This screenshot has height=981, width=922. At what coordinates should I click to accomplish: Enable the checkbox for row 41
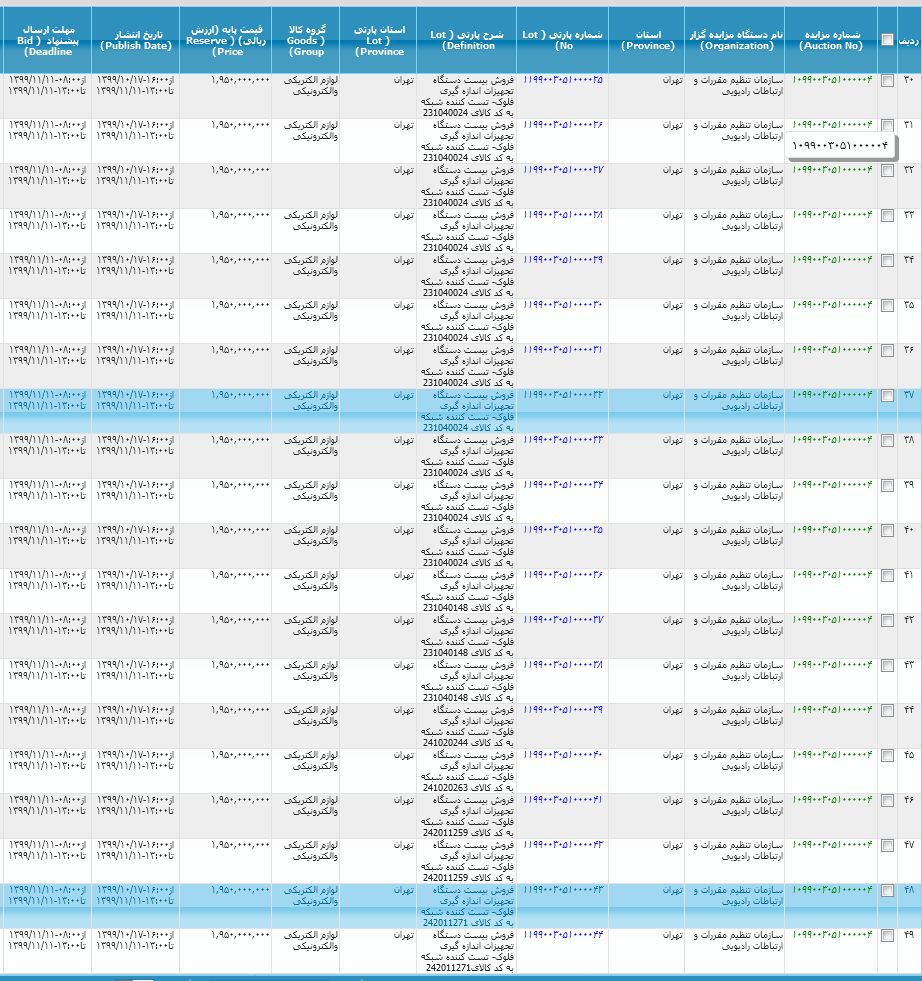(x=888, y=575)
